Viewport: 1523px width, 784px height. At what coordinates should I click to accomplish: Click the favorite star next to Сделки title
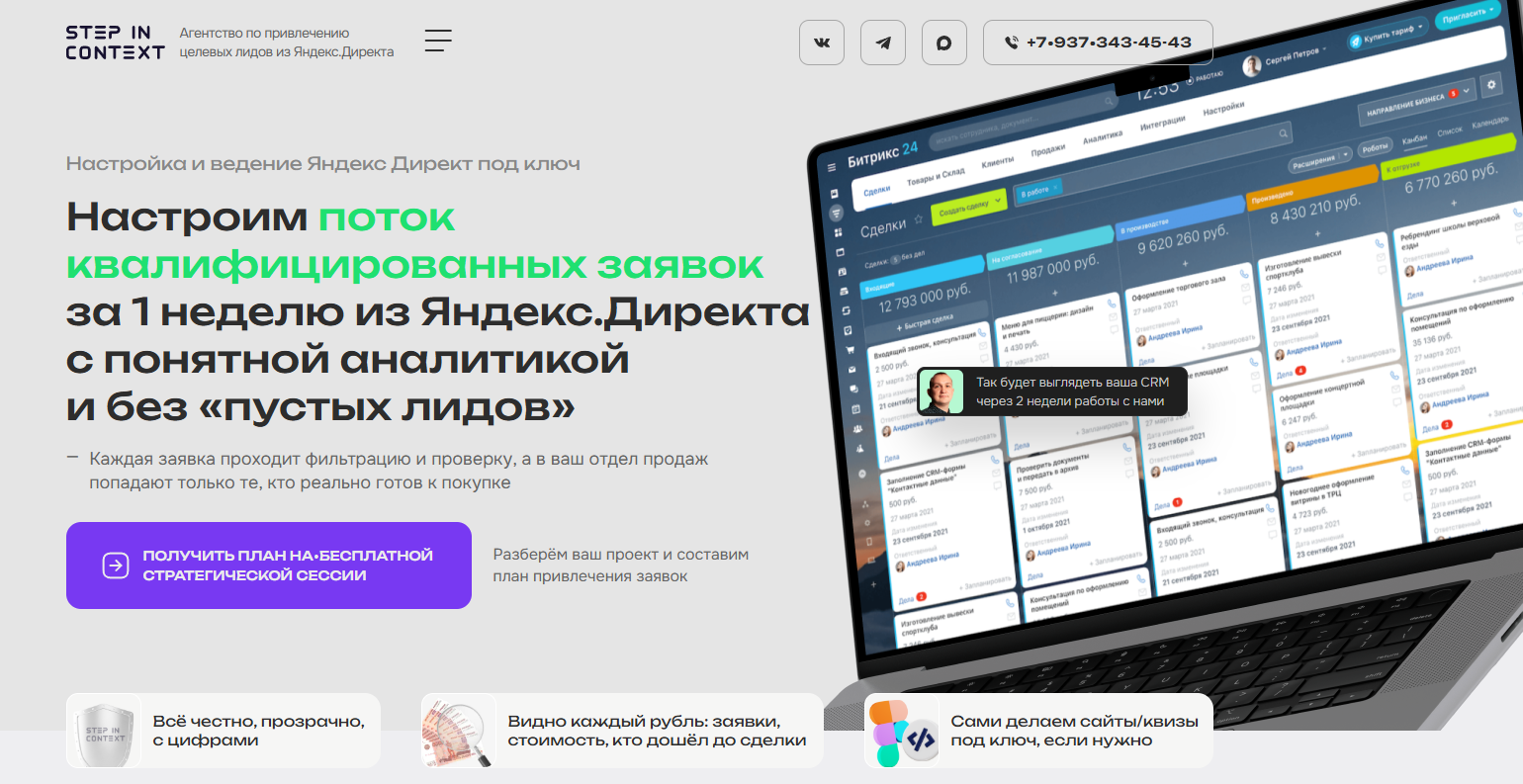coord(918,219)
